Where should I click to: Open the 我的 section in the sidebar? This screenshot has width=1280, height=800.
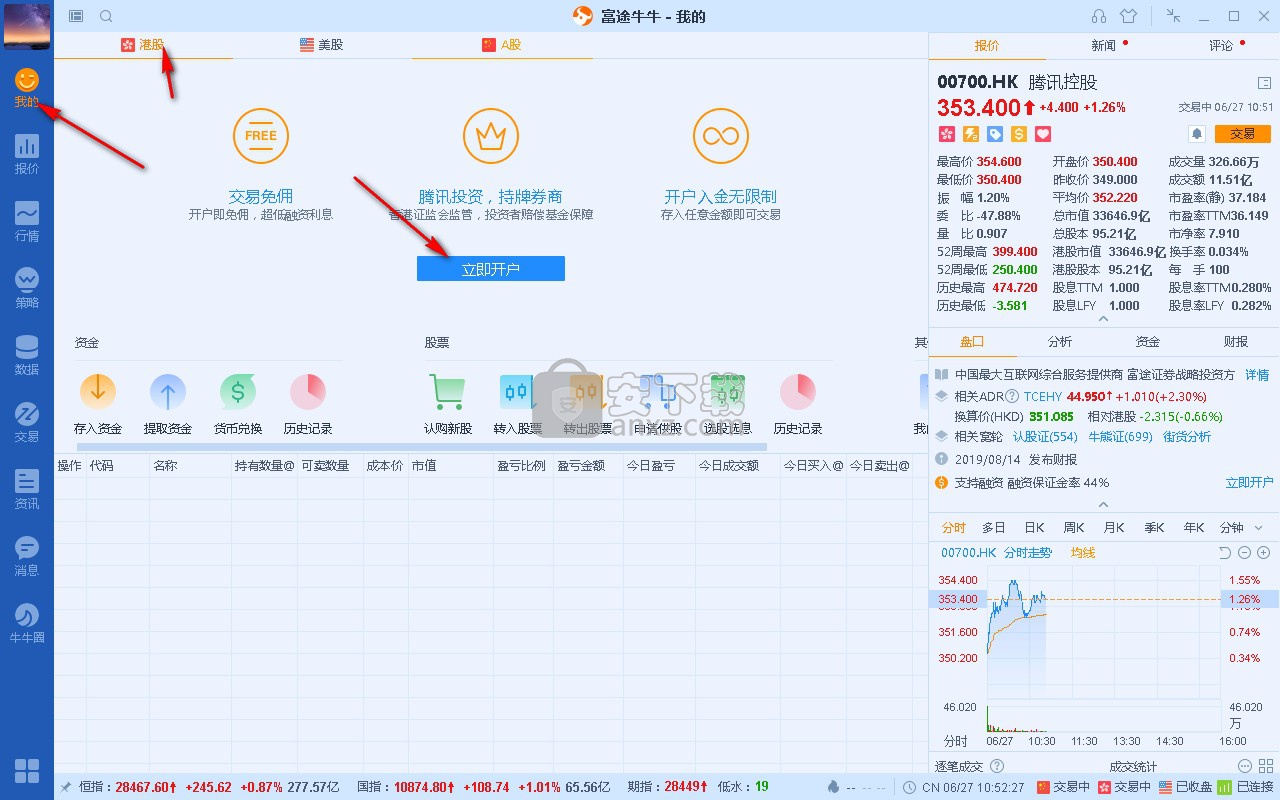pyautogui.click(x=27, y=89)
